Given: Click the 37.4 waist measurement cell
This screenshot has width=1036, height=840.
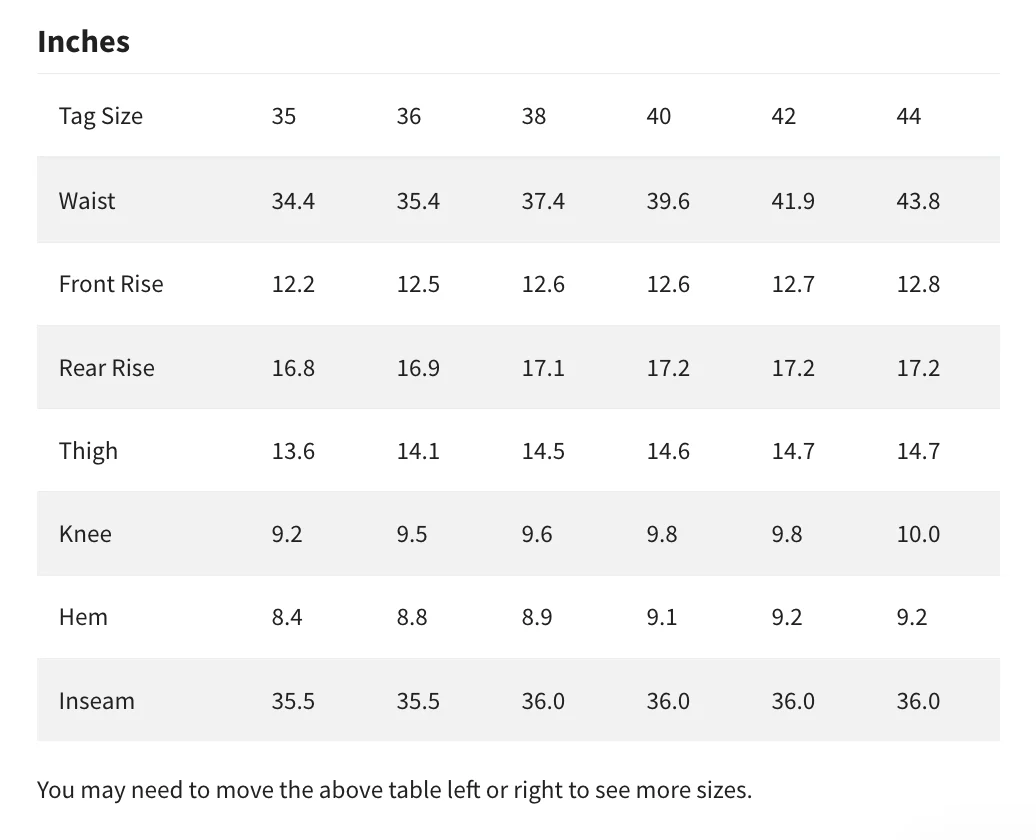Looking at the screenshot, I should pos(543,201).
